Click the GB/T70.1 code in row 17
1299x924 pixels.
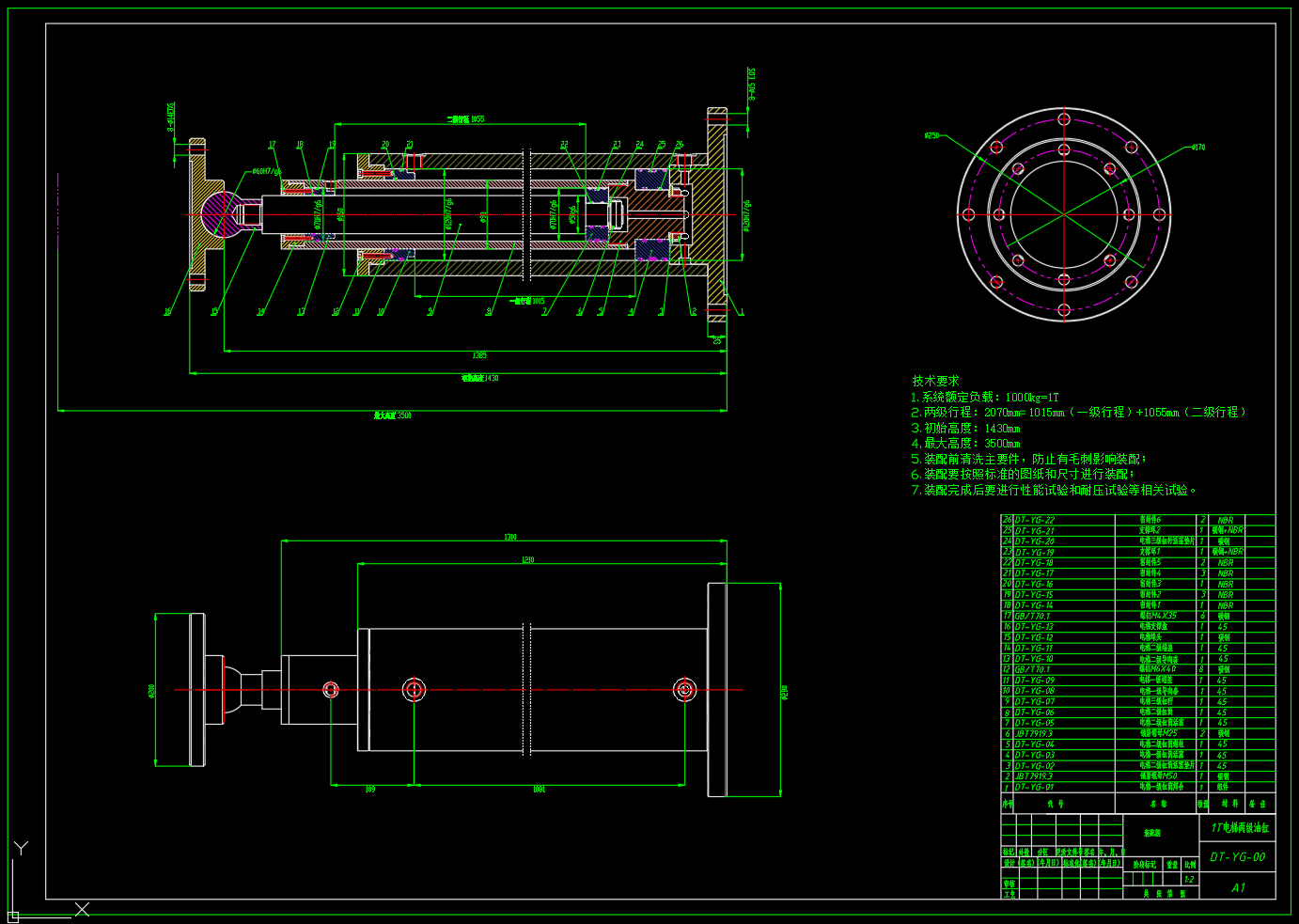1033,616
